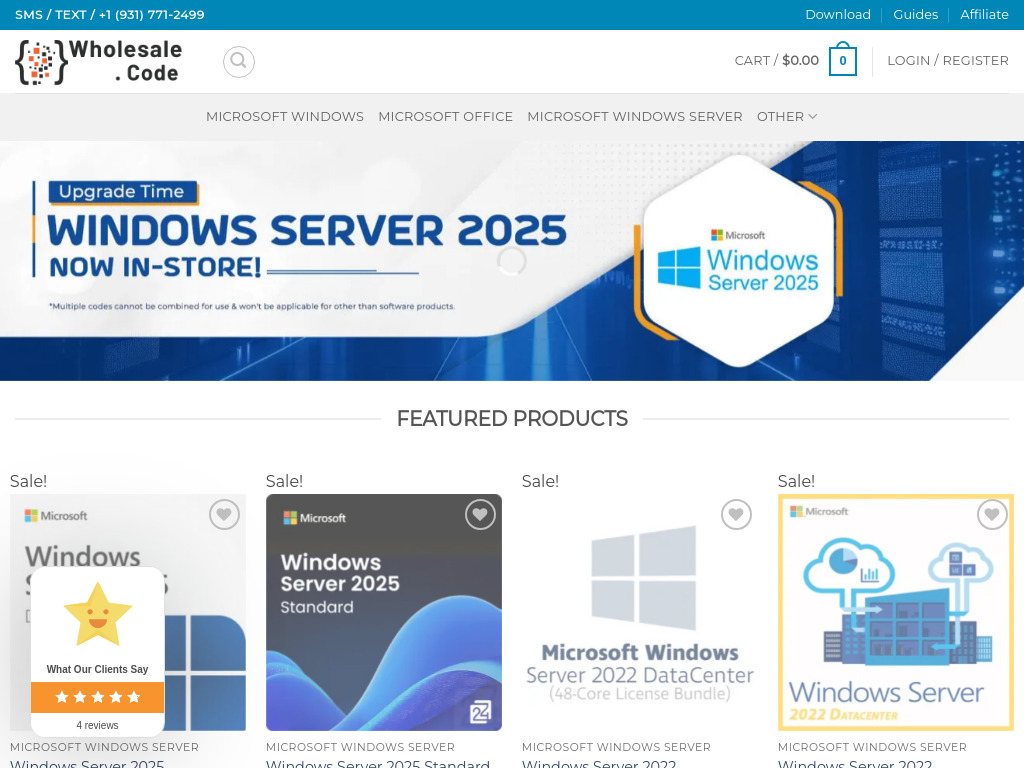Click the smiling star reviews icon
Screen dimensions: 1024x768
[97, 615]
